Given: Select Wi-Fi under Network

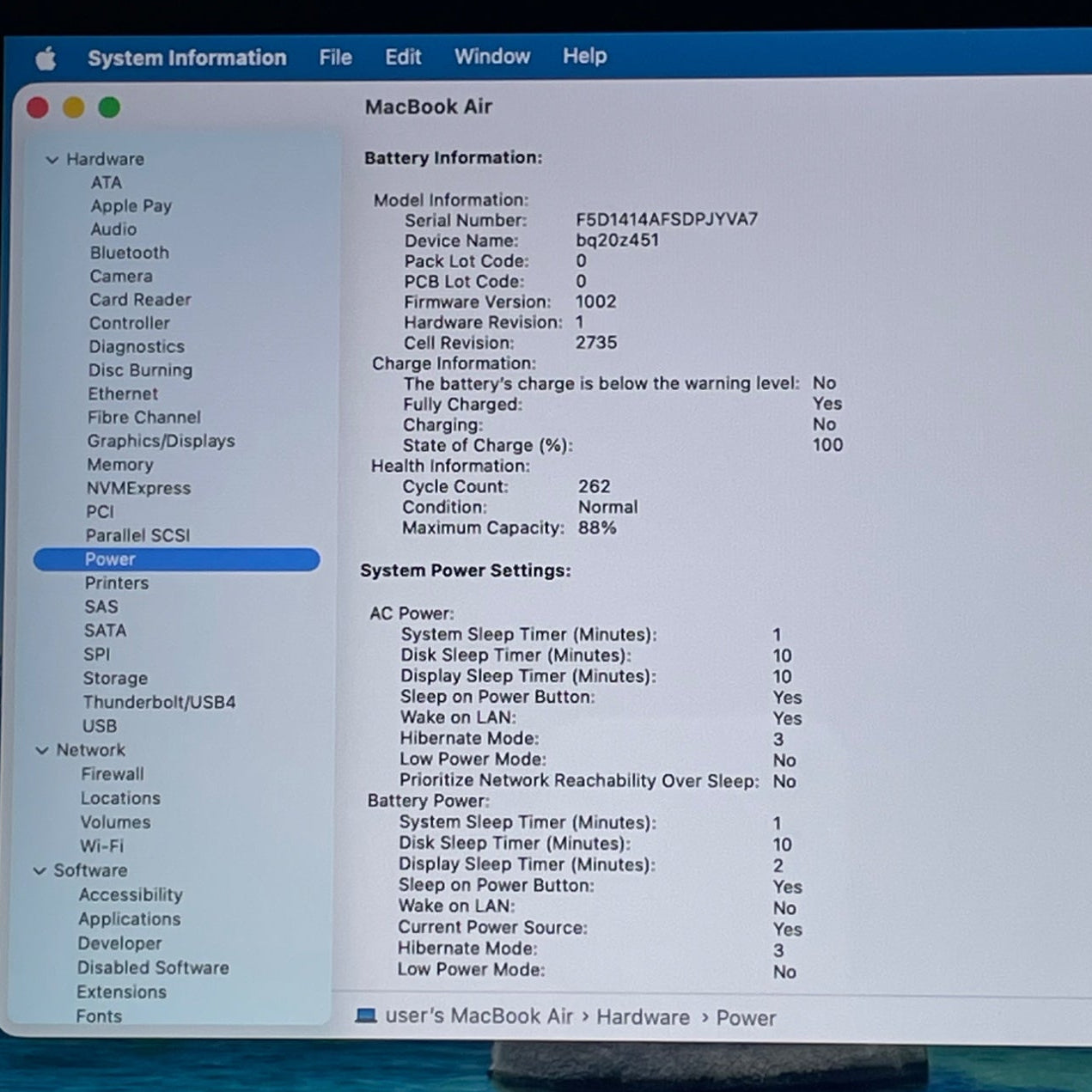Looking at the screenshot, I should tap(101, 845).
